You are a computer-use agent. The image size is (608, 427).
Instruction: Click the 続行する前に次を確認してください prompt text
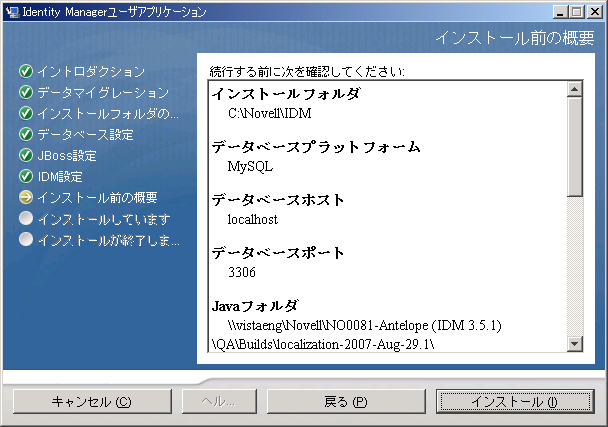(x=307, y=71)
